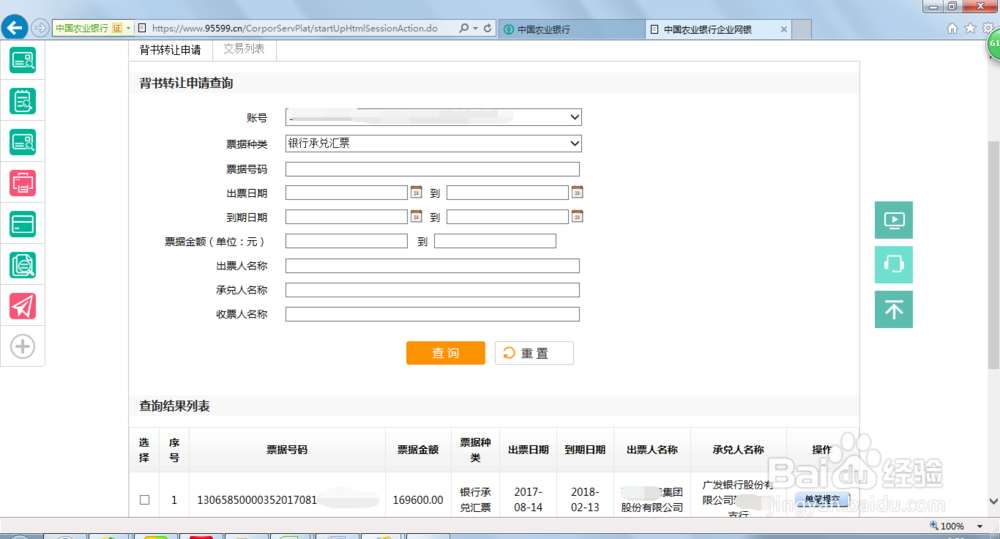Click the 到期日期 end date field
Screen dimensions: 1000x539
(507, 216)
